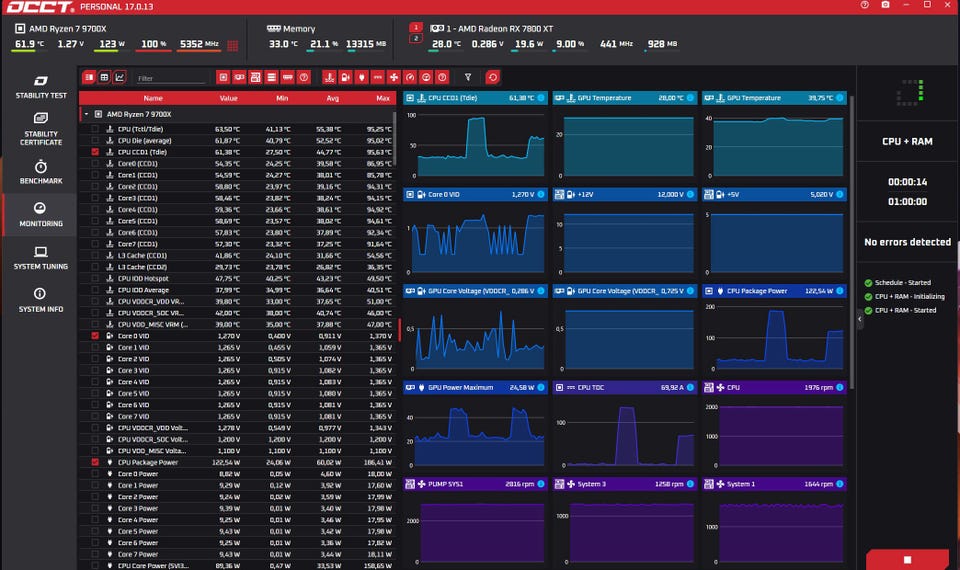The height and width of the screenshot is (570, 960).
Task: Open help icon in the title bar
Action: point(864,5)
